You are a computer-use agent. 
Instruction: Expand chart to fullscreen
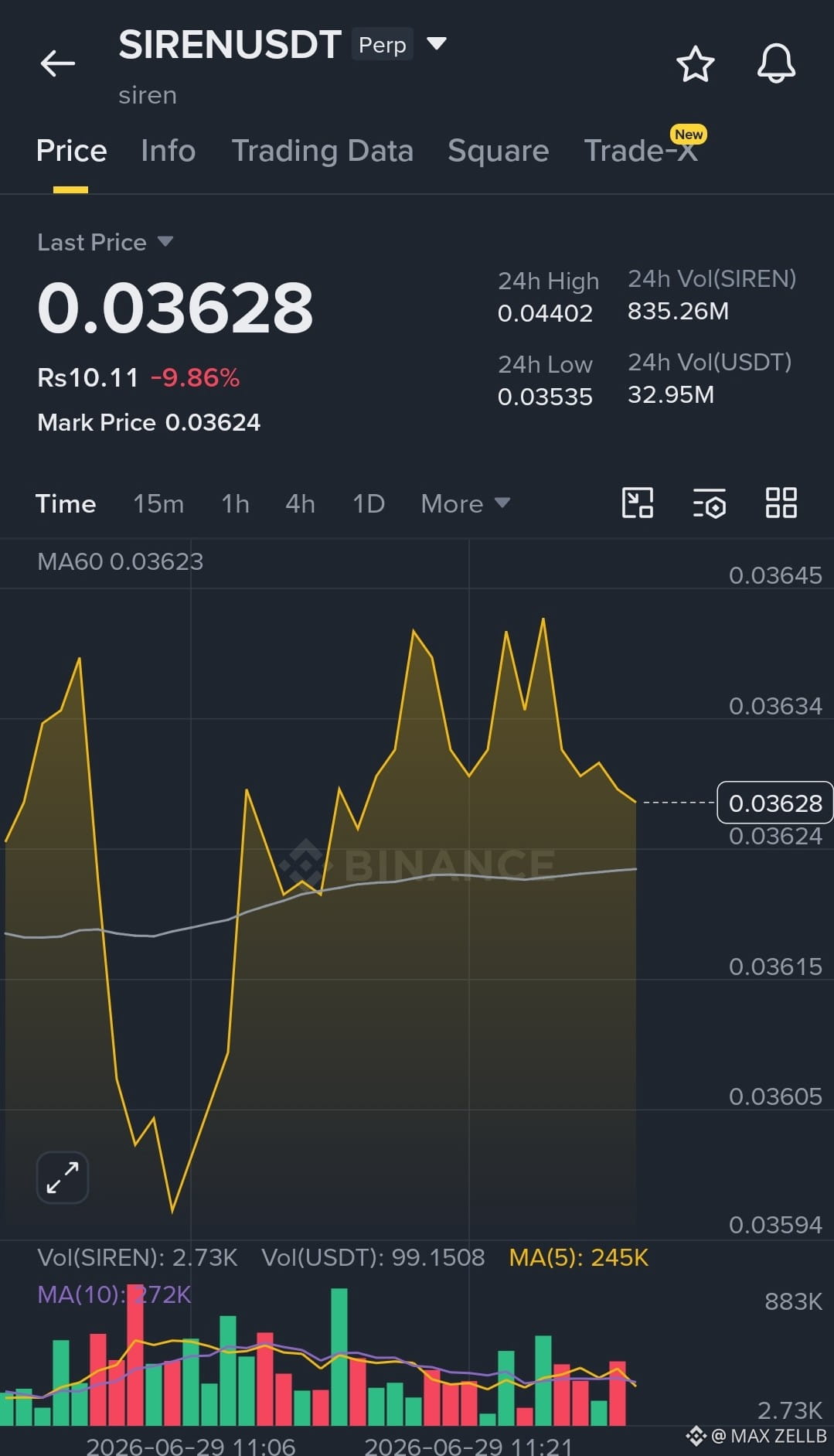click(x=63, y=1178)
